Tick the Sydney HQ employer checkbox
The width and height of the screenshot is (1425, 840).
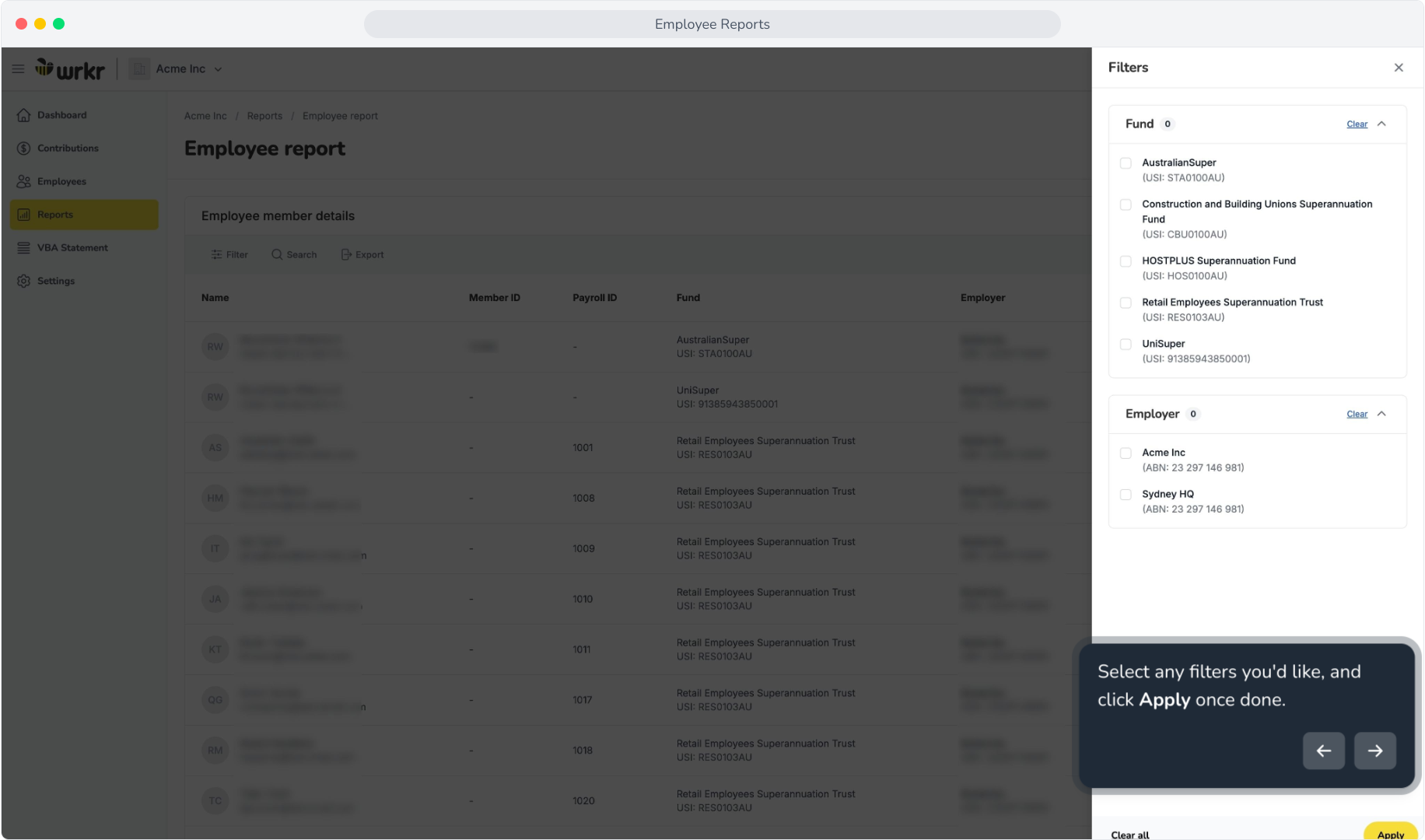pos(1126,495)
